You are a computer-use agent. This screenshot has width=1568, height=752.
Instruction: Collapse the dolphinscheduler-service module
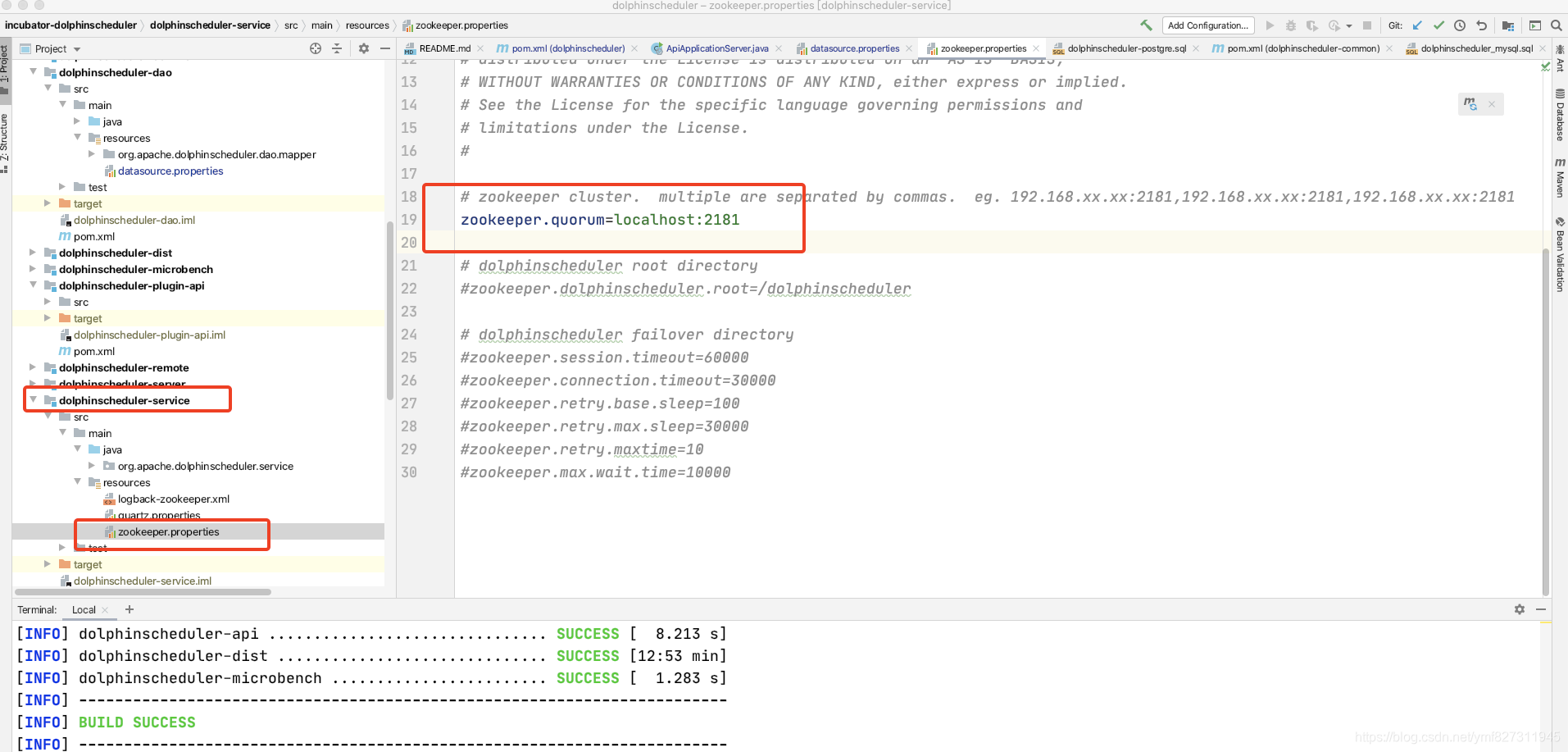tap(33, 400)
